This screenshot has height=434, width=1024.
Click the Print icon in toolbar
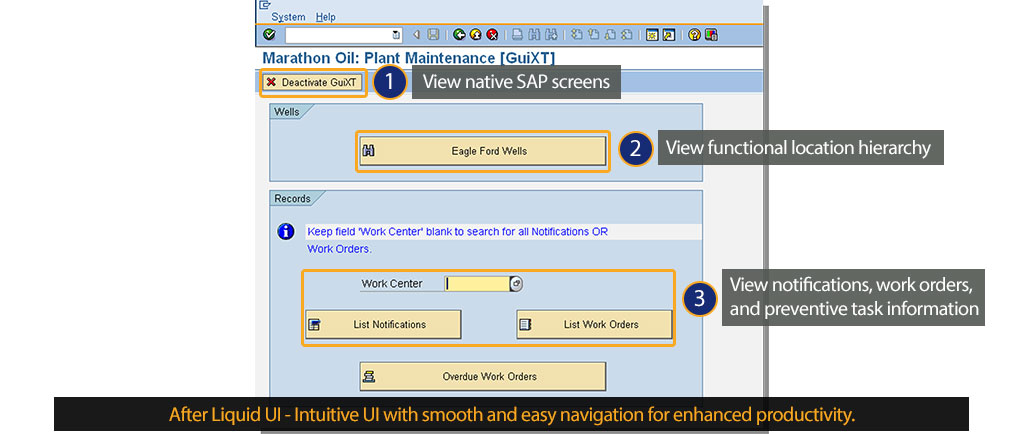pyautogui.click(x=518, y=35)
